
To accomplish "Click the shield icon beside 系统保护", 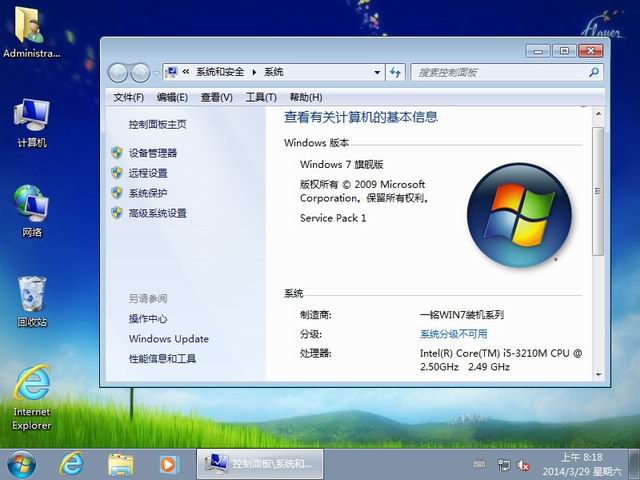I will tap(117, 193).
